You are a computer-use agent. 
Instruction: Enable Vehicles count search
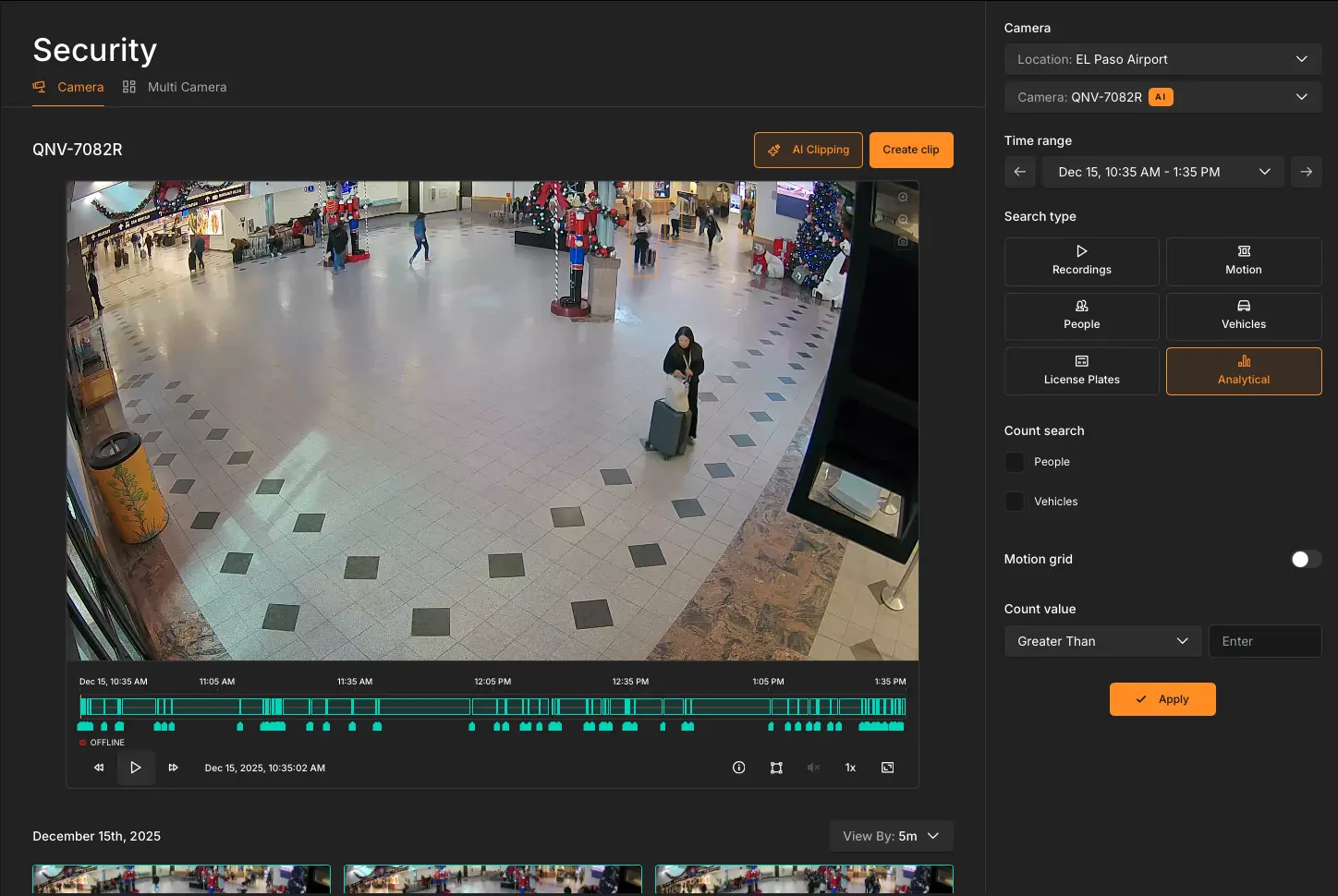coord(1014,501)
